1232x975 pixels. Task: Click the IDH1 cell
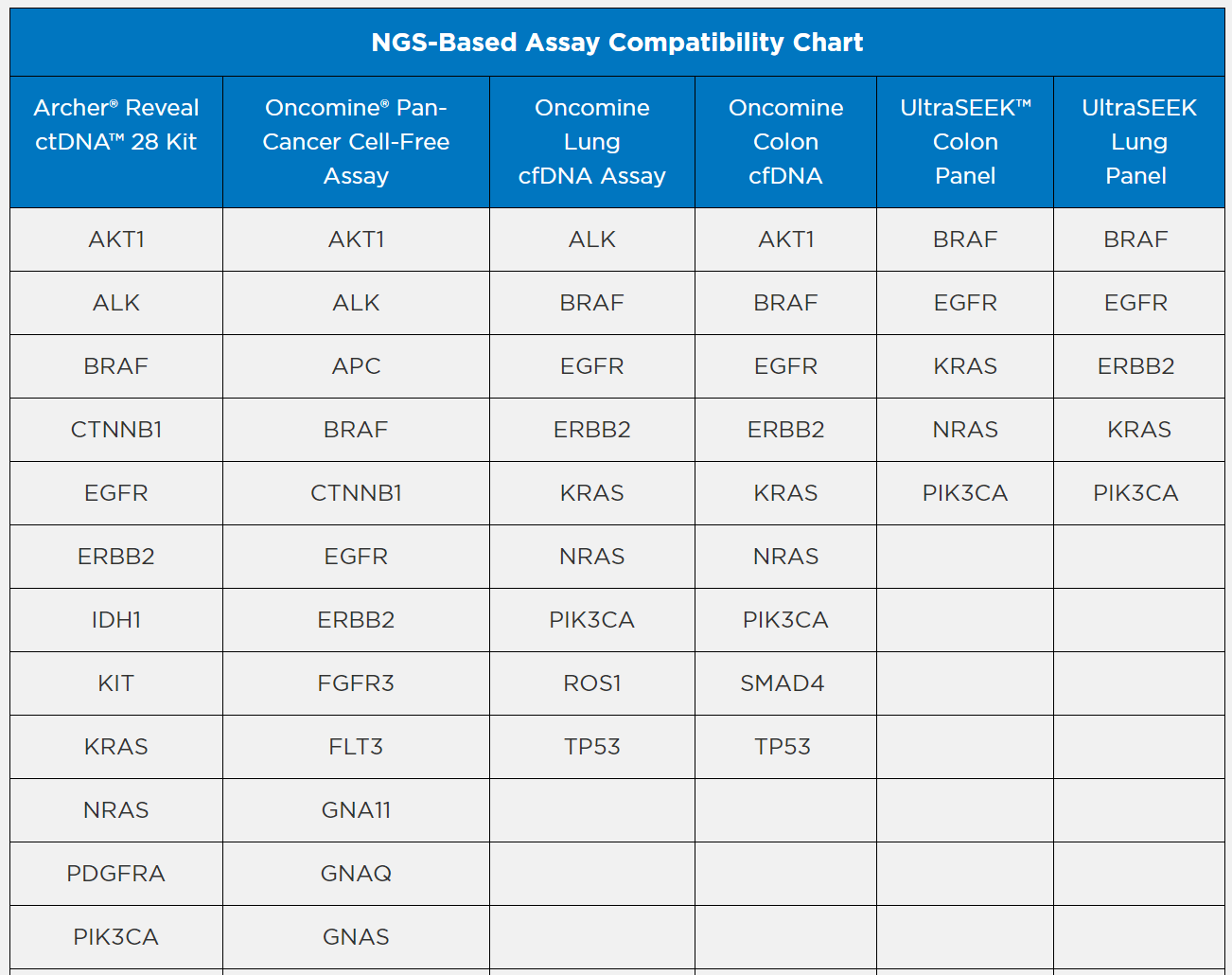pyautogui.click(x=116, y=620)
